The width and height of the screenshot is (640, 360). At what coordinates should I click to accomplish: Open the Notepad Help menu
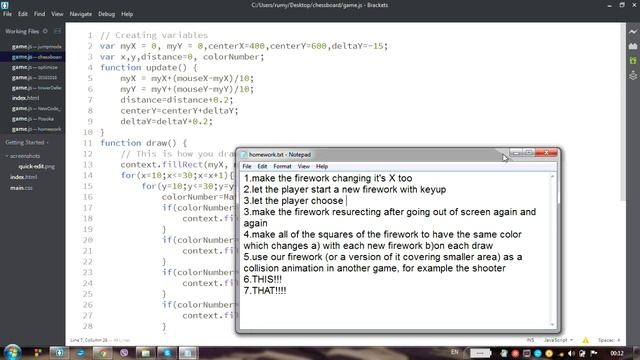click(x=322, y=167)
